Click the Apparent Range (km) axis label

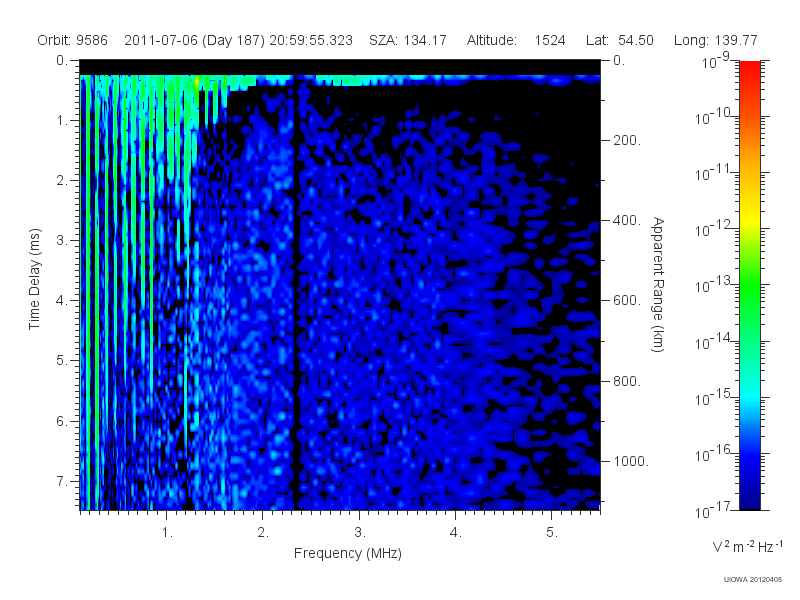point(658,284)
